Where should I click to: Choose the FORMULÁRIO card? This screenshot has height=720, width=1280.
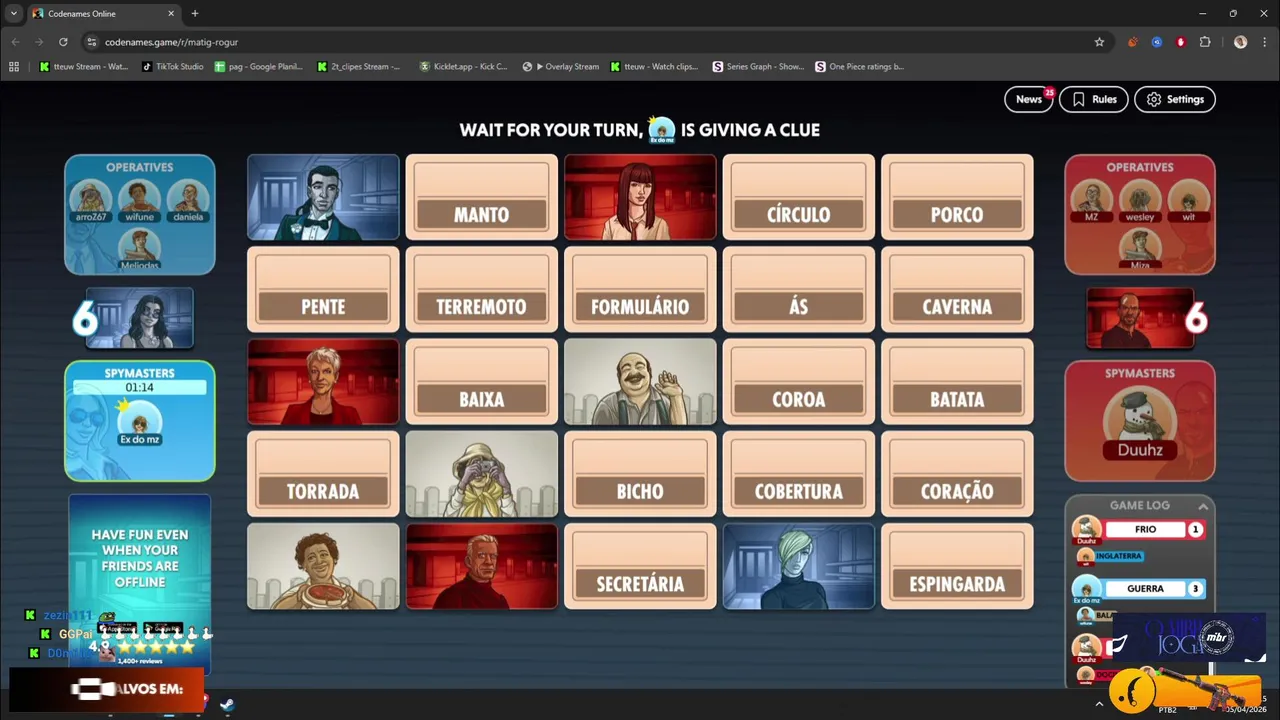640,289
